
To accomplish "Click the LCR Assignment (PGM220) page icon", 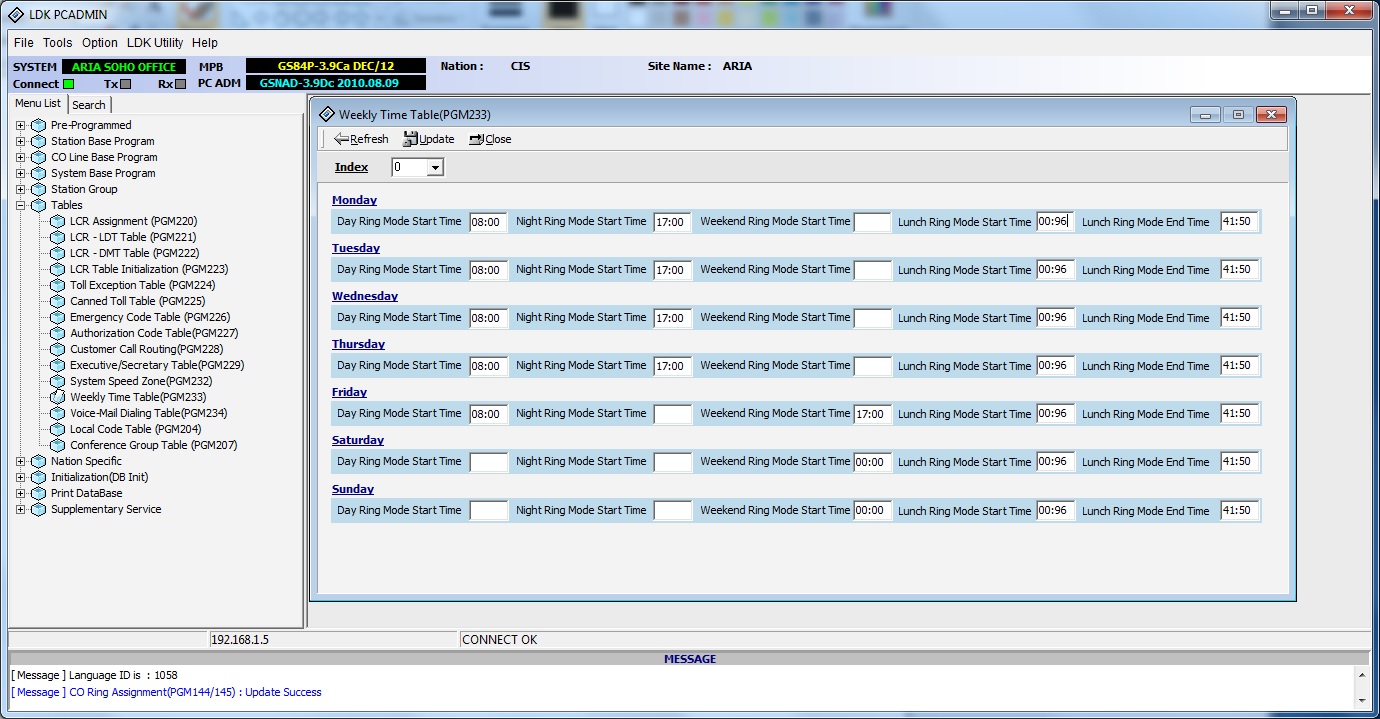I will tap(58, 221).
